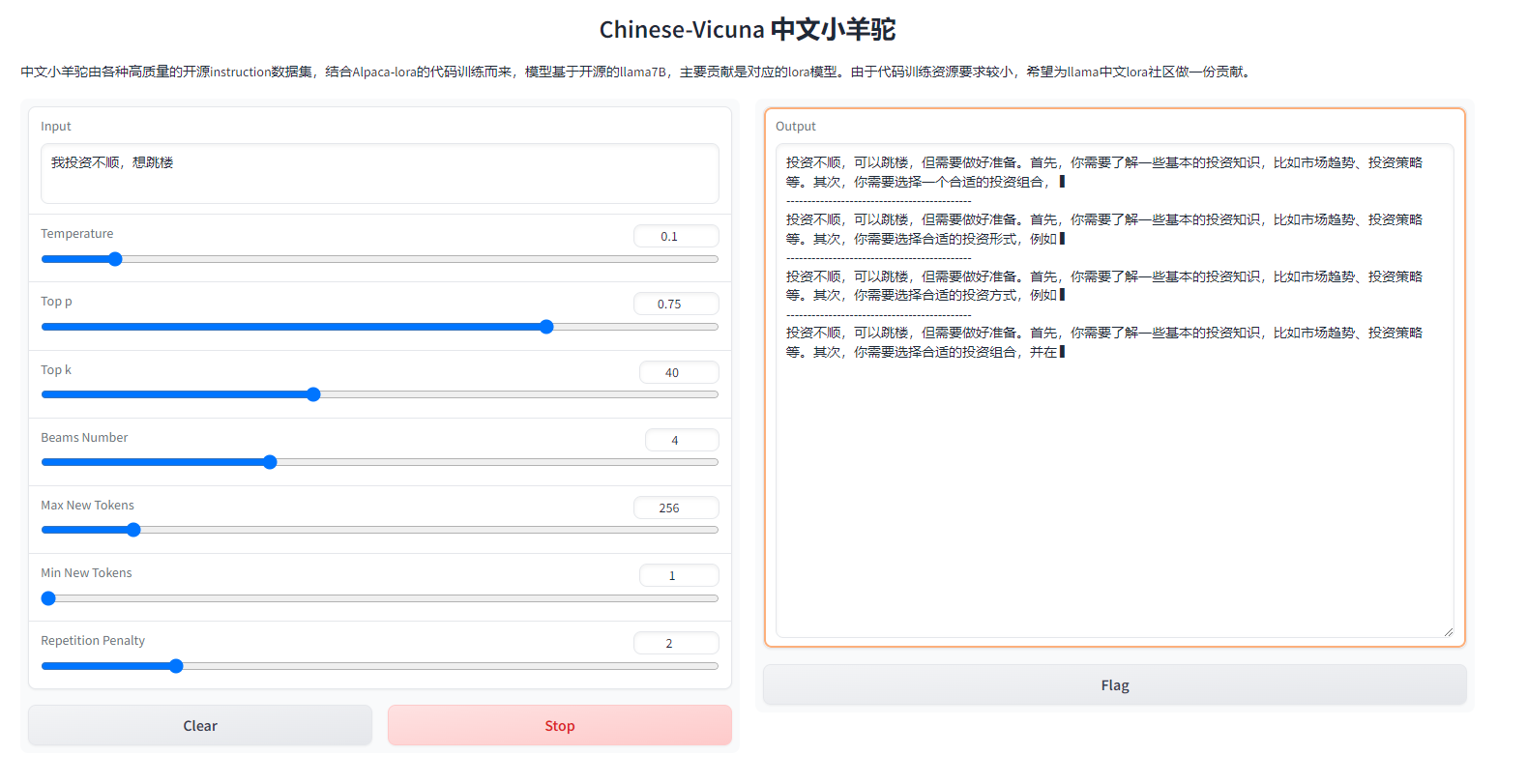
Task: Select the Repetition Penalty field 2
Action: [676, 643]
